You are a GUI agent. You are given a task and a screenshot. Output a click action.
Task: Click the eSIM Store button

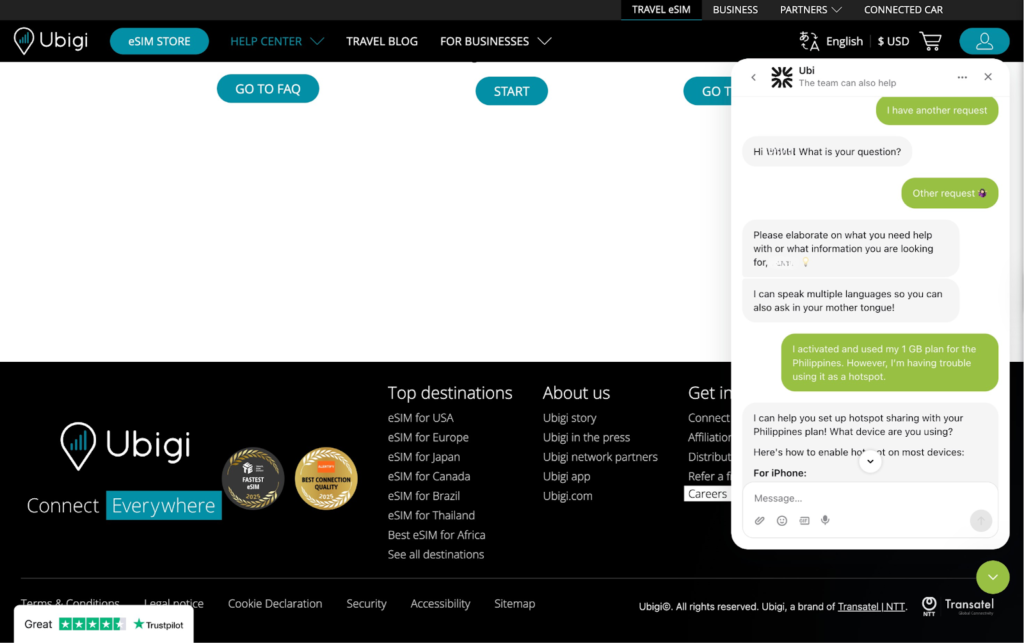(x=159, y=41)
